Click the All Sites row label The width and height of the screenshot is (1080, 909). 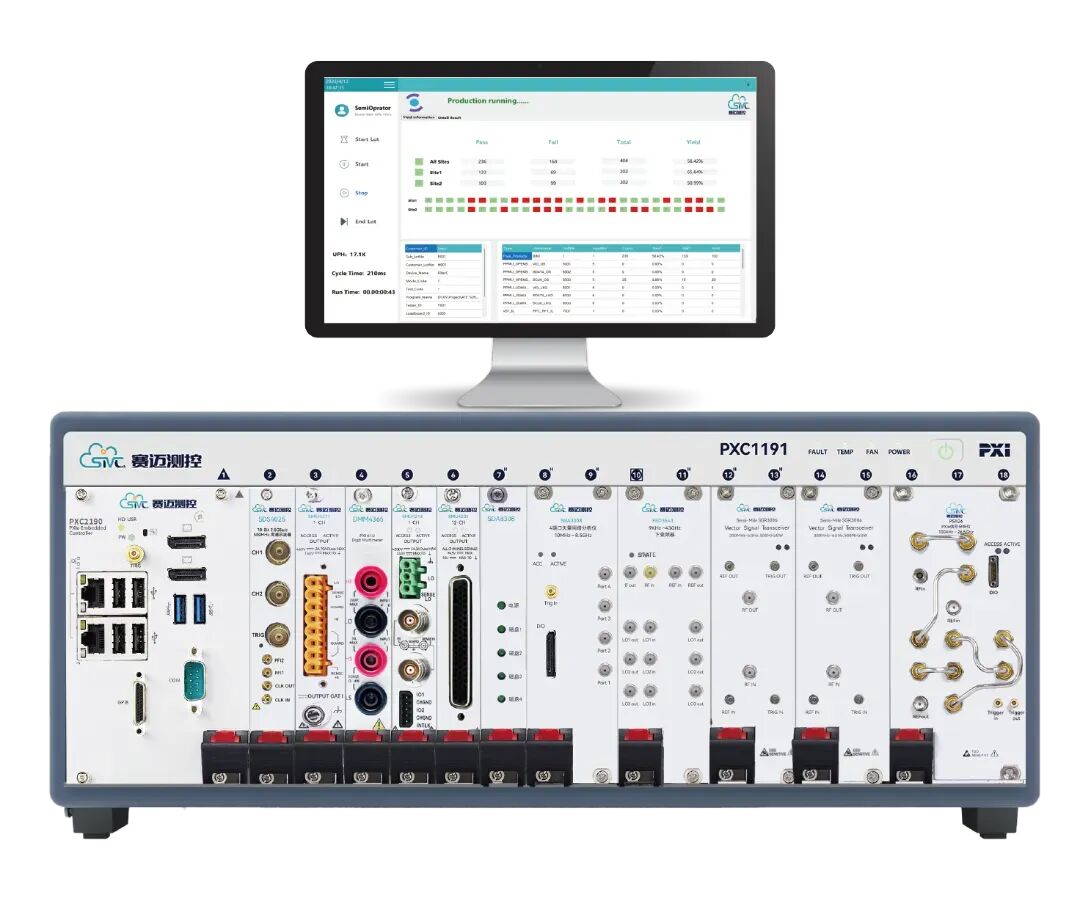coord(439,162)
